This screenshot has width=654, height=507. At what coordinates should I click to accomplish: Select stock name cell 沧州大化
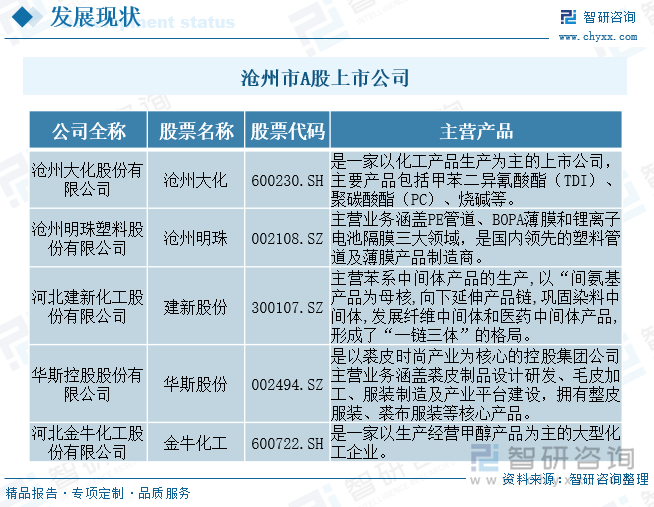coord(196,180)
